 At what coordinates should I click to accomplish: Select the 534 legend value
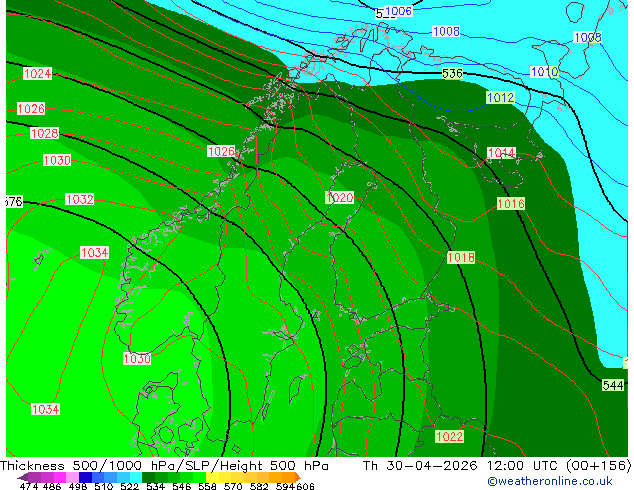(155, 486)
